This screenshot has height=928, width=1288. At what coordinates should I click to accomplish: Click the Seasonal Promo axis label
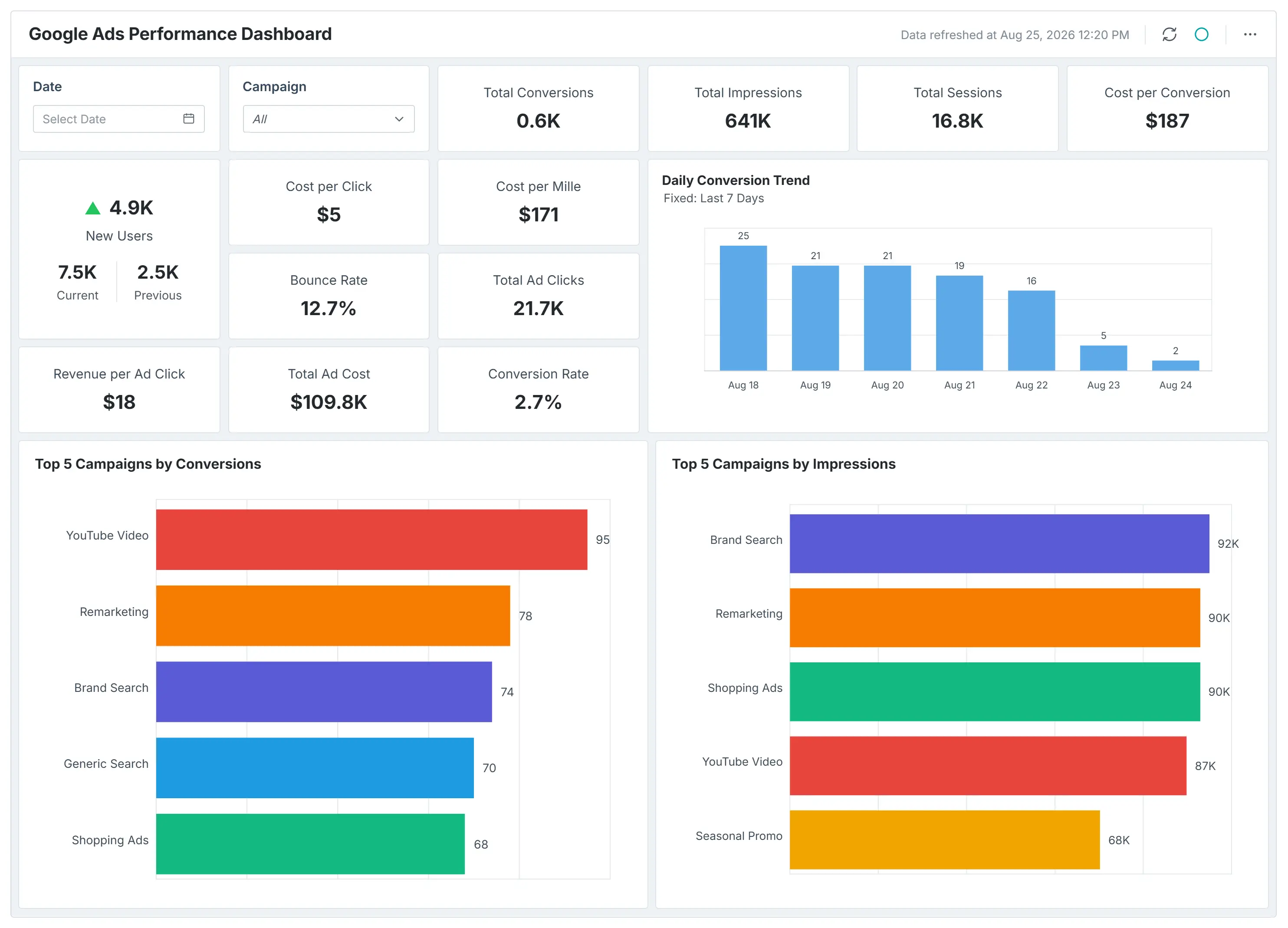pyautogui.click(x=738, y=836)
